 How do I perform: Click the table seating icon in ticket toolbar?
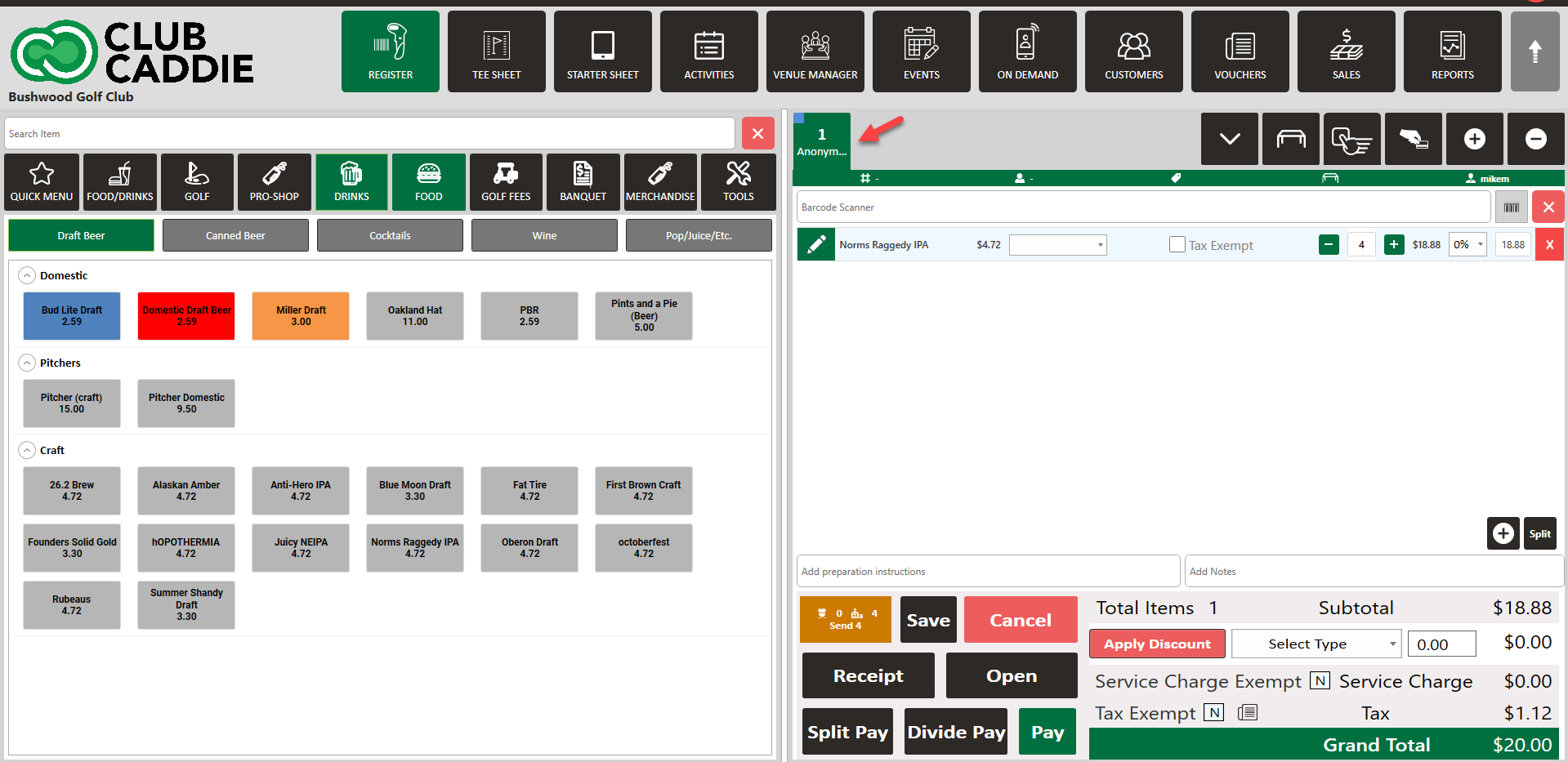click(1290, 139)
